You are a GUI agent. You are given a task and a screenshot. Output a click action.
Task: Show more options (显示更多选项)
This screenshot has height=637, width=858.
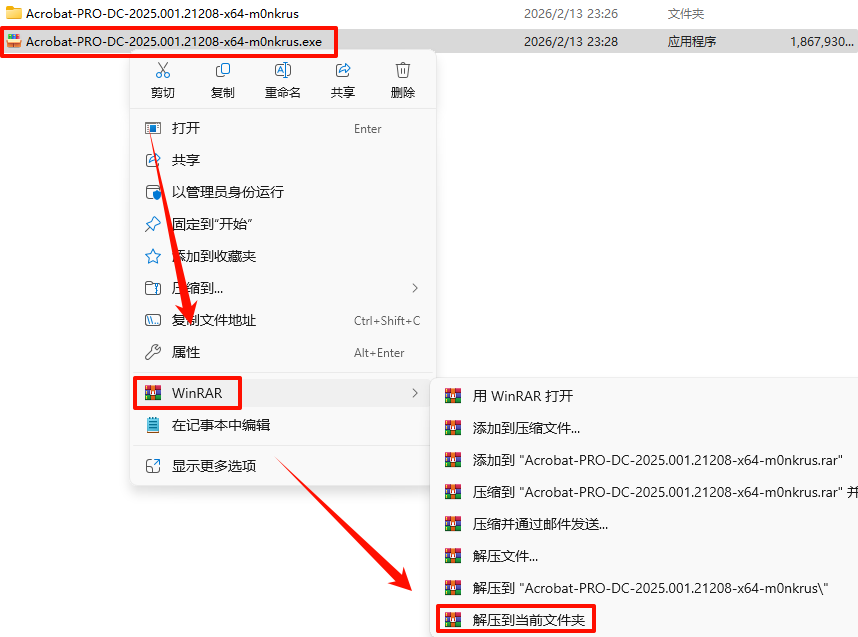[x=283, y=466]
